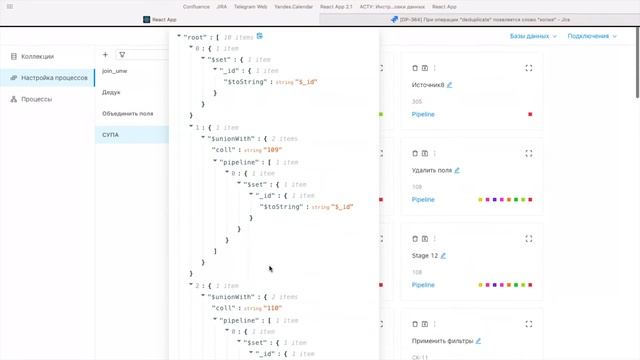Image resolution: width=640 pixels, height=360 pixels.
Task: Open the JIRA bookmark
Action: click(222, 7)
